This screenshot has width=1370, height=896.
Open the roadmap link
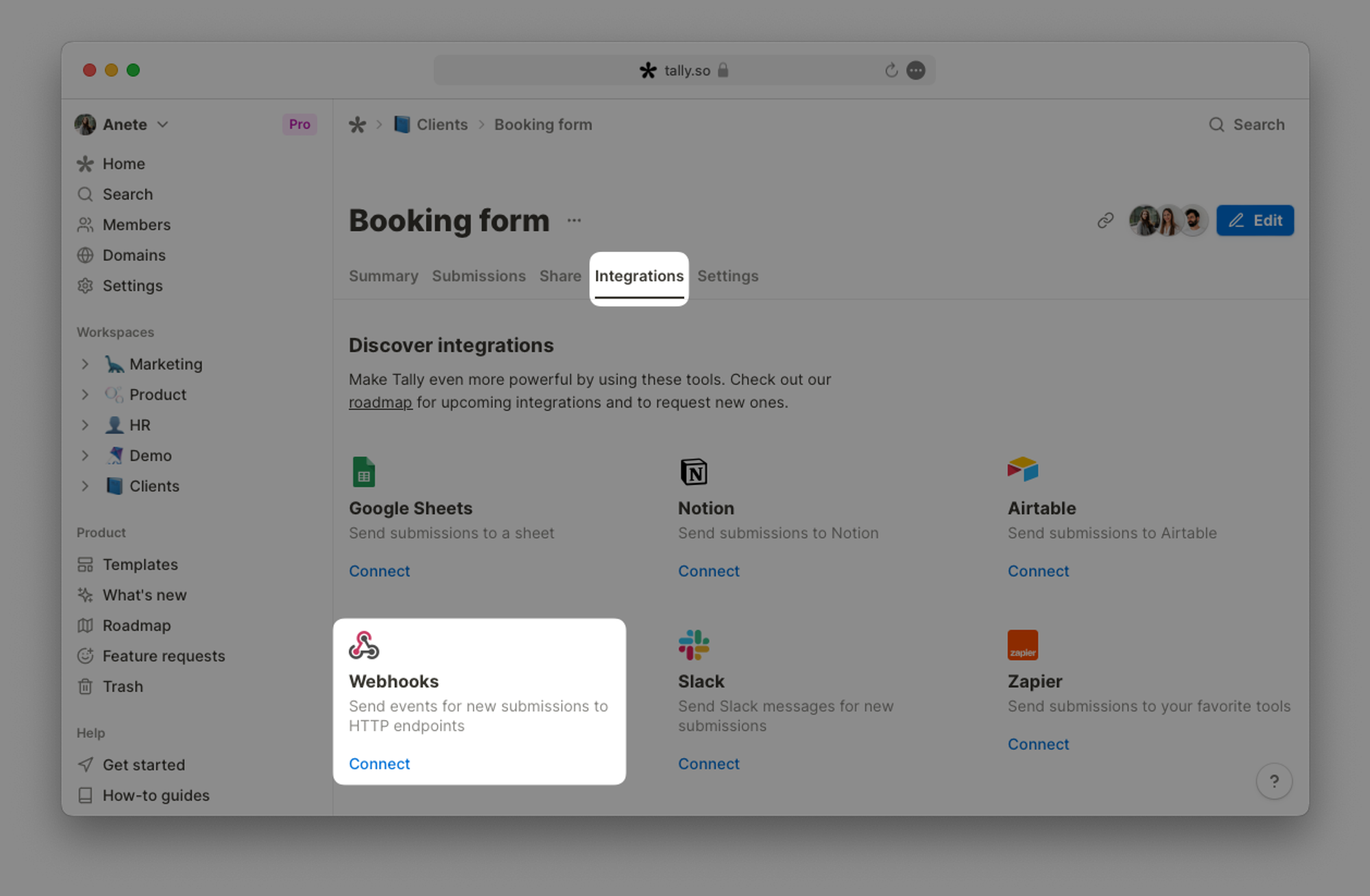(x=380, y=401)
